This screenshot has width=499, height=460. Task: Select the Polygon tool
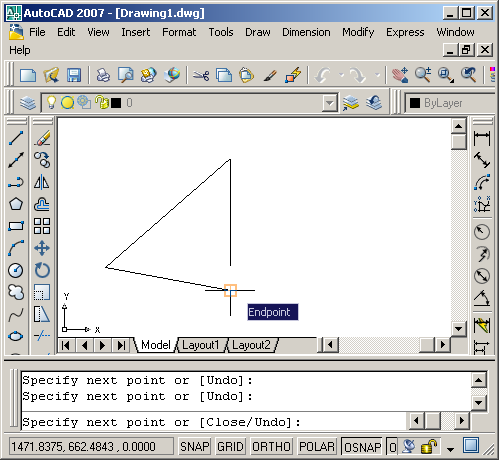coord(16,204)
